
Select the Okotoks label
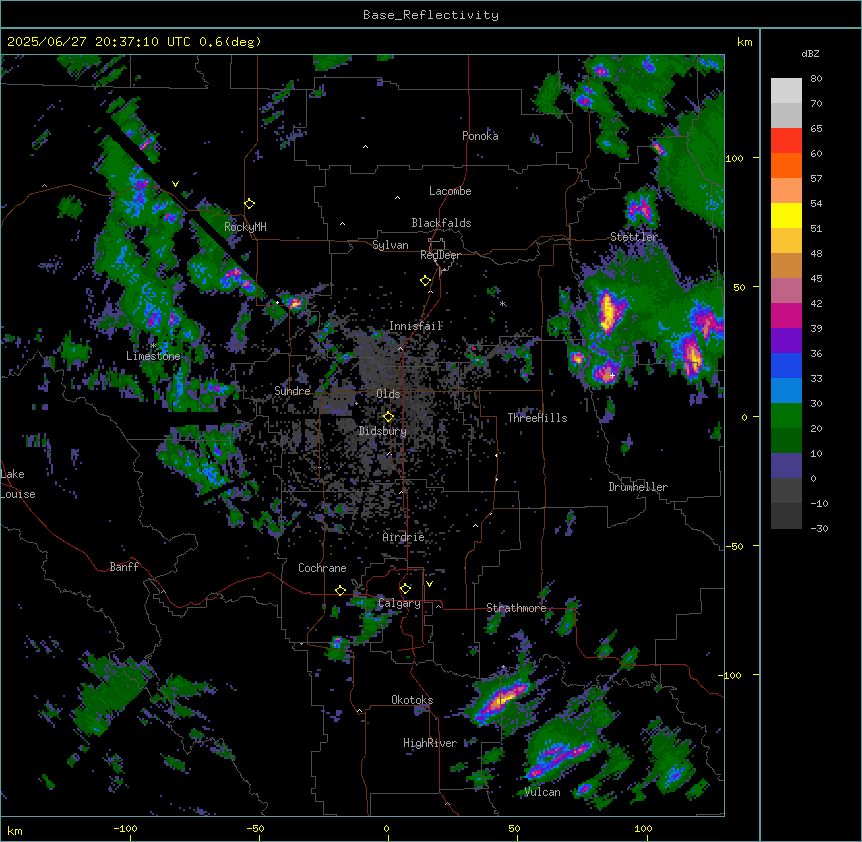(412, 700)
